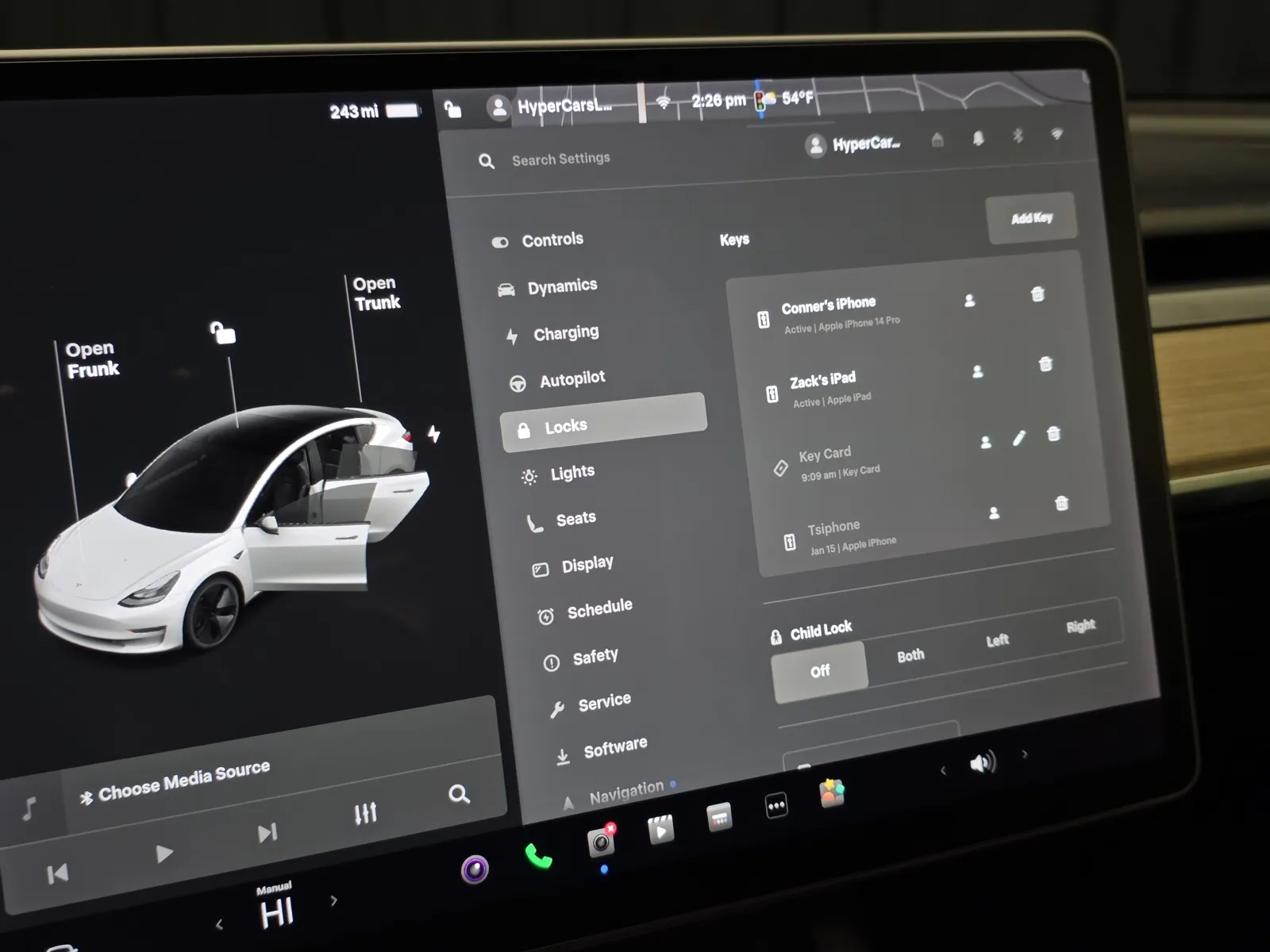Image resolution: width=1270 pixels, height=952 pixels.
Task: Delete Conner's iPhone key with trash icon
Action: [1037, 294]
